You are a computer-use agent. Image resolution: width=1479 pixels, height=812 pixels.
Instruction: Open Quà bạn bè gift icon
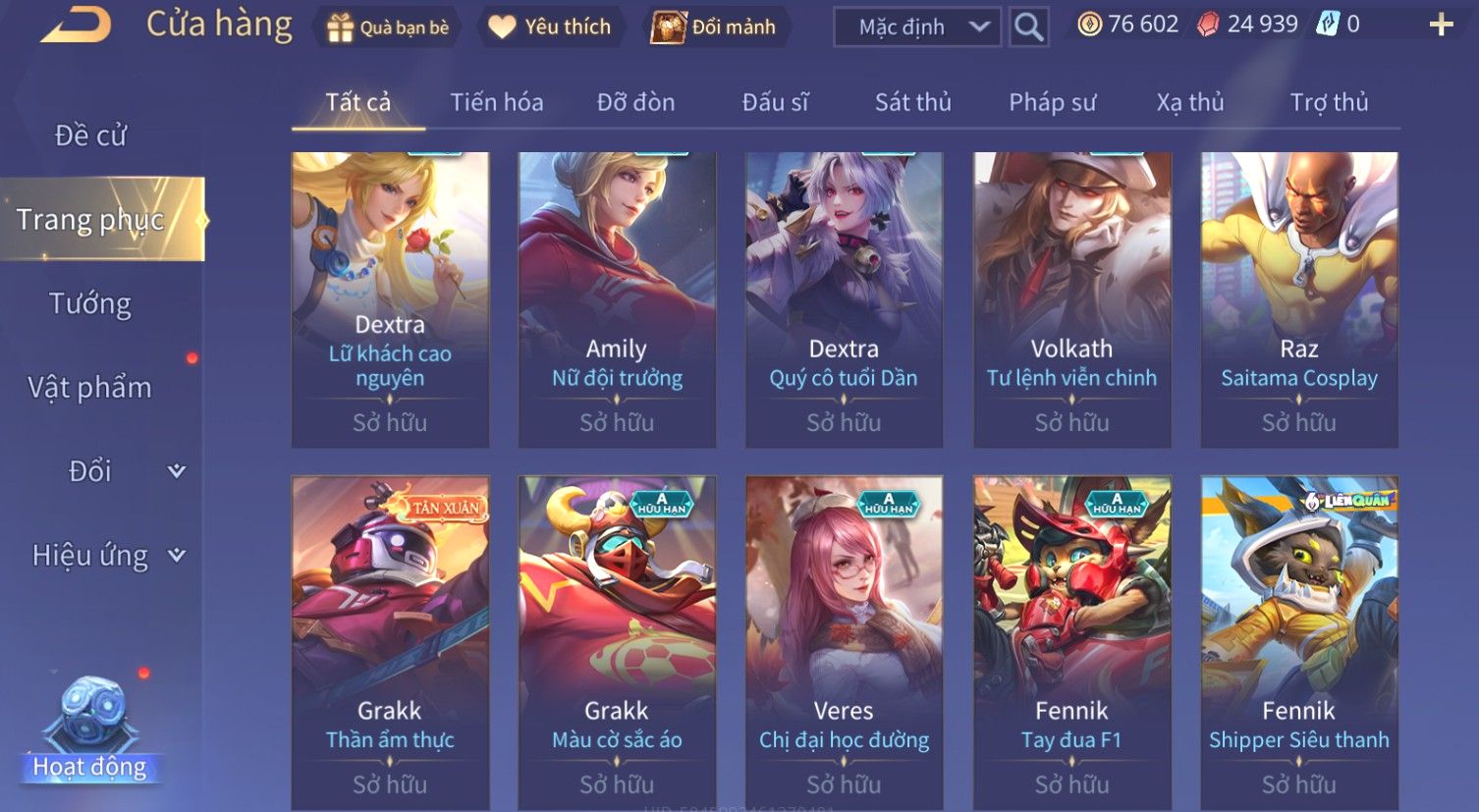tap(340, 27)
